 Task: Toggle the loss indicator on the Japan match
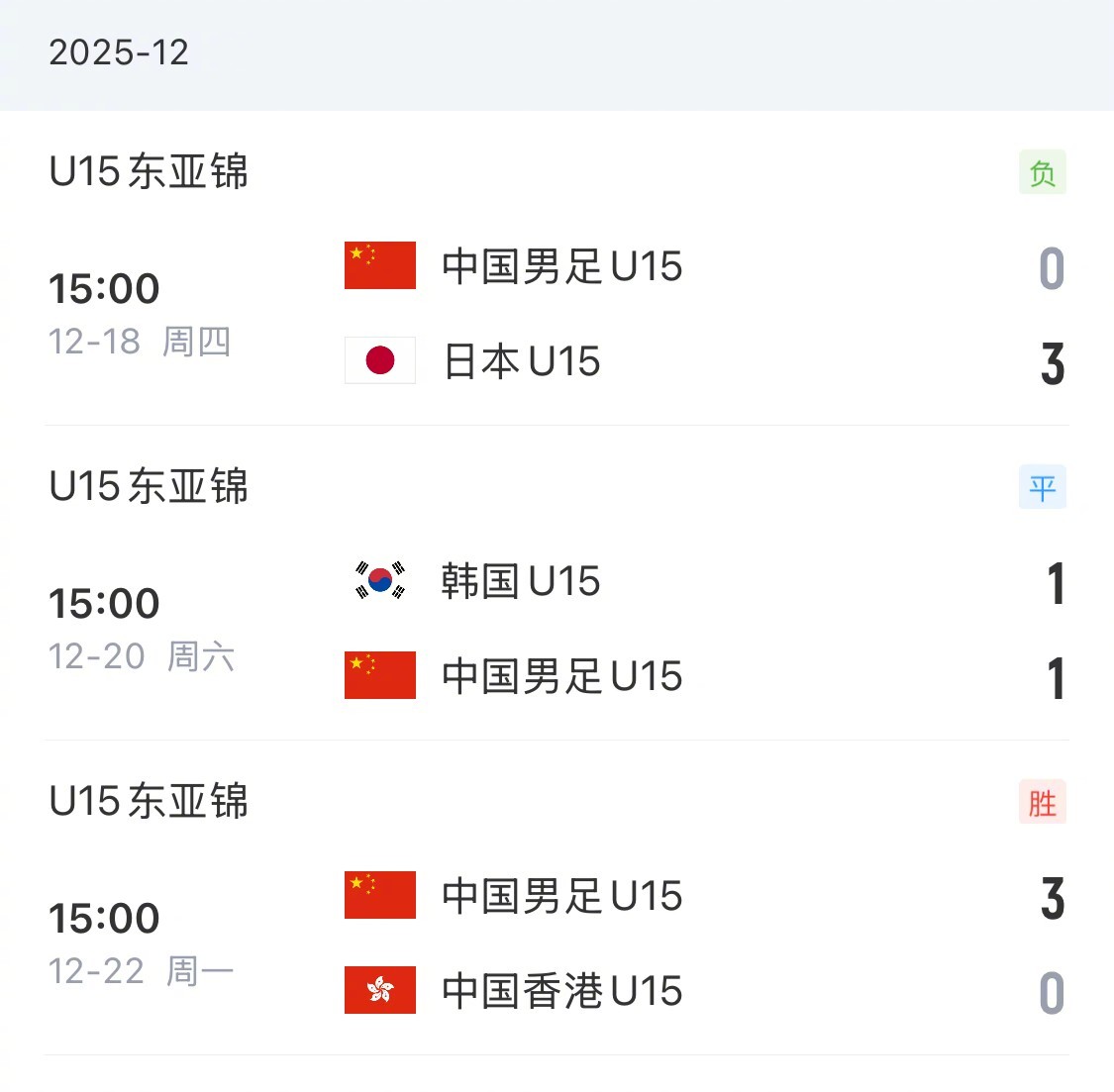[1043, 171]
